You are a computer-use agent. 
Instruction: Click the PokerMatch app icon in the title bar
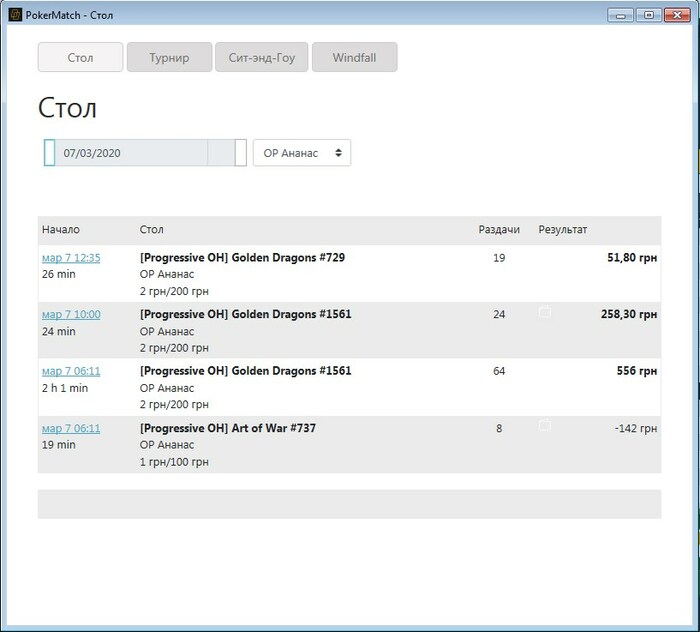[x=15, y=15]
